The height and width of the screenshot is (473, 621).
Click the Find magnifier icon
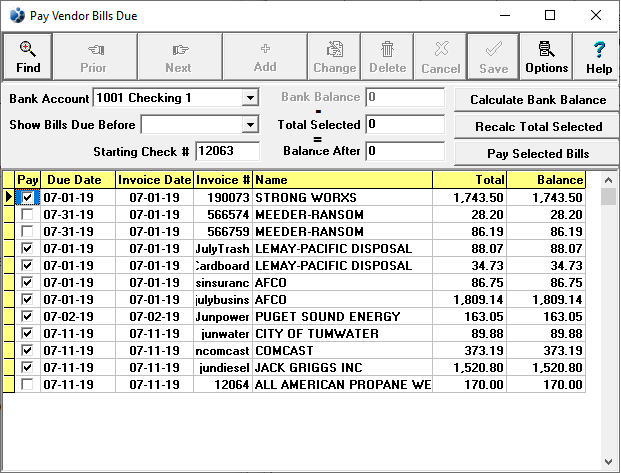pyautogui.click(x=27, y=48)
